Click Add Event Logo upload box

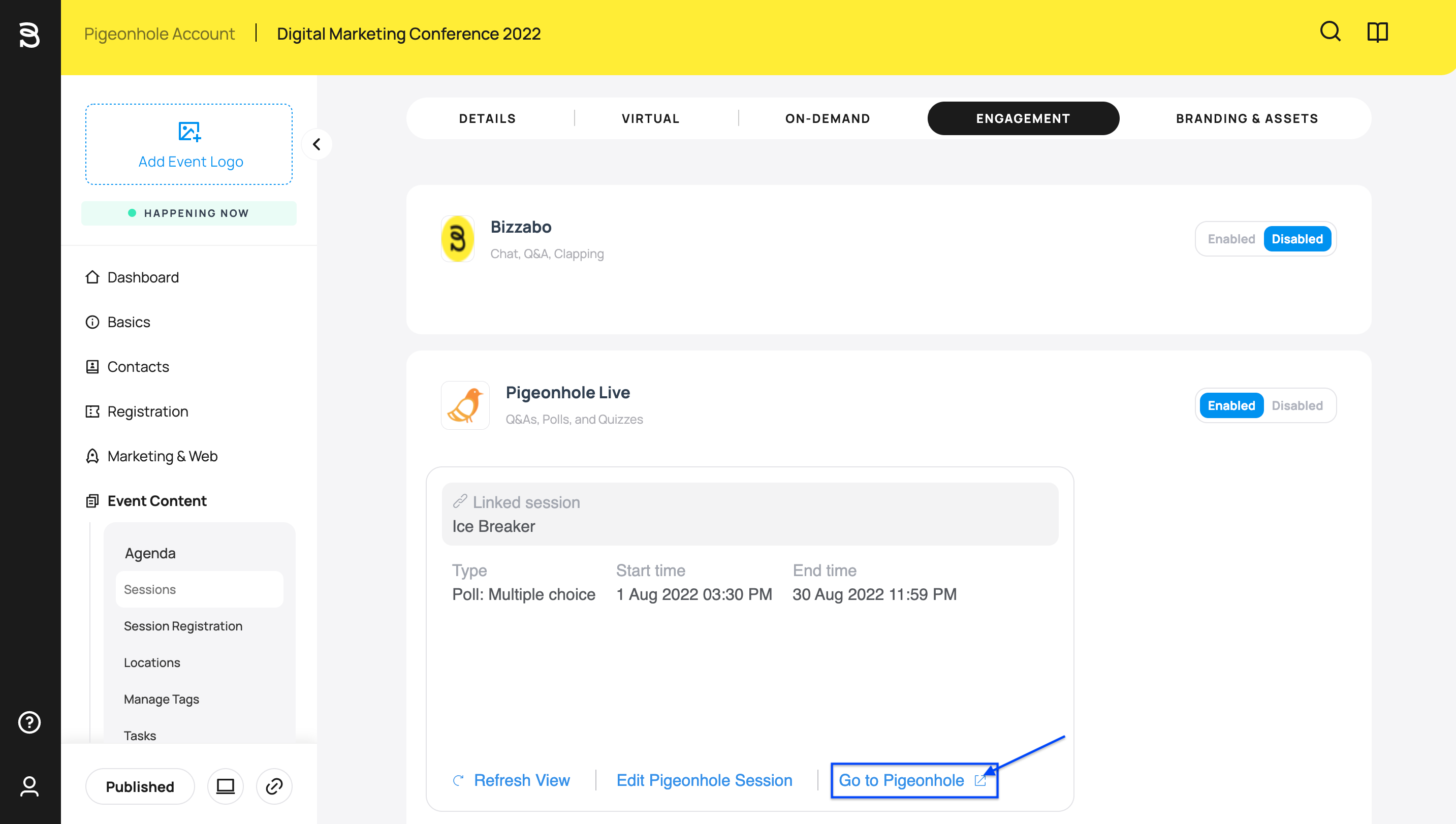click(189, 144)
